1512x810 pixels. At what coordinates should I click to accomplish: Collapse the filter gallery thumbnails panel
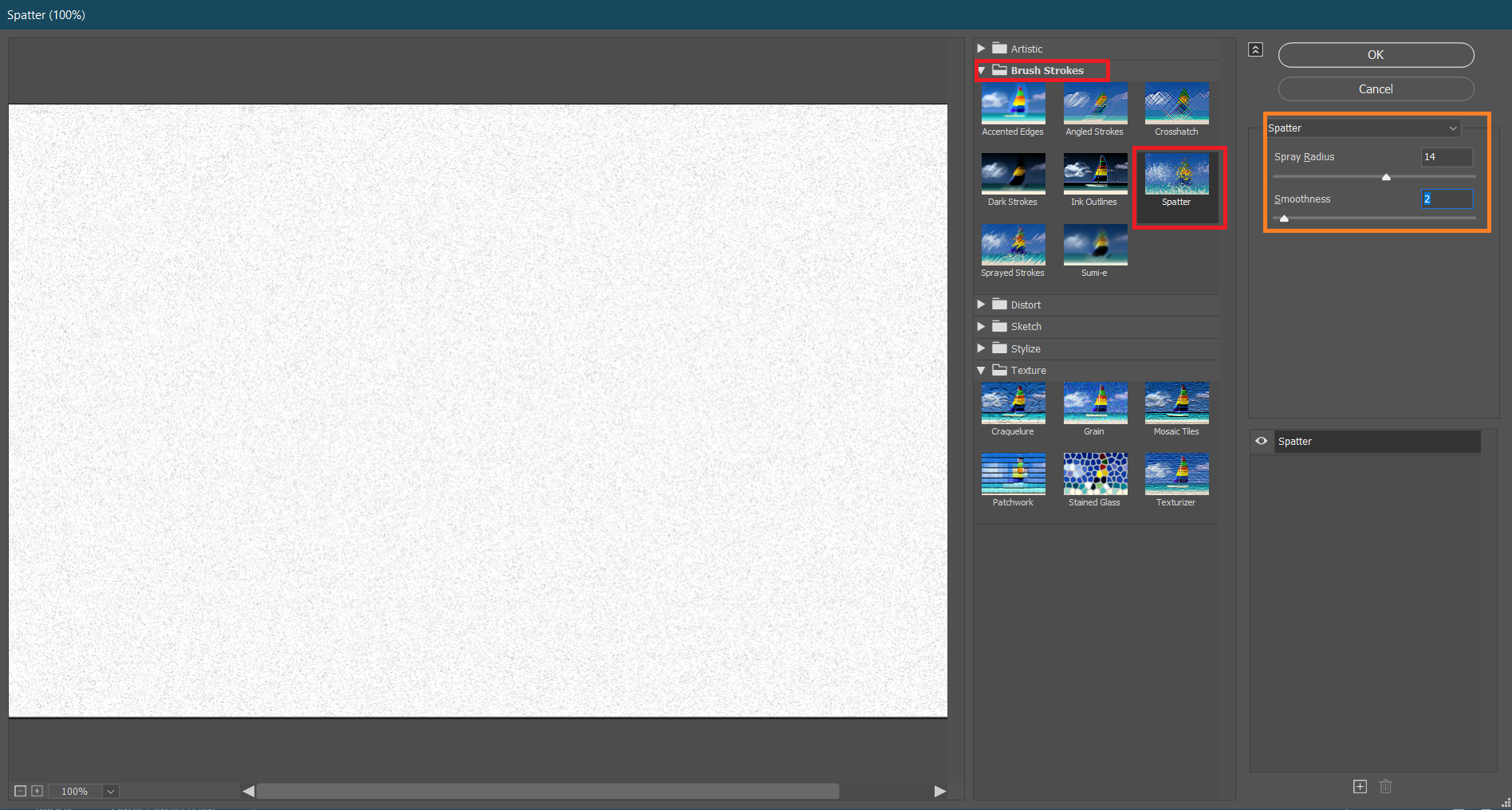click(1255, 49)
